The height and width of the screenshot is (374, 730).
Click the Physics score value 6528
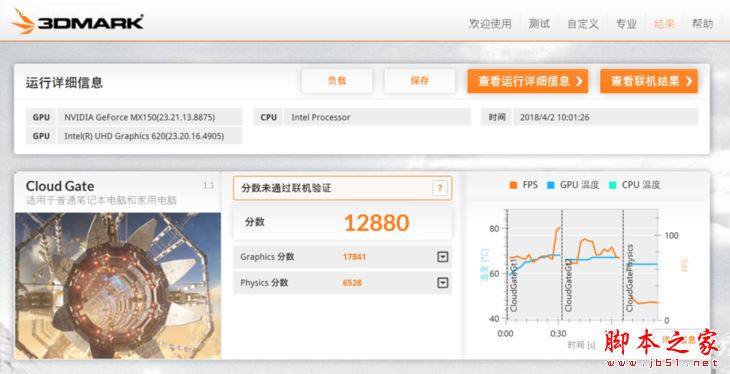pyautogui.click(x=352, y=283)
